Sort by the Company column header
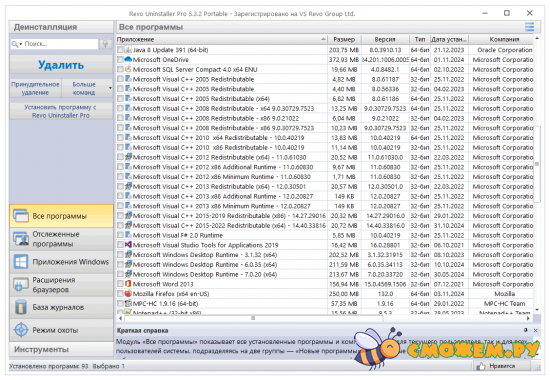 [x=501, y=39]
